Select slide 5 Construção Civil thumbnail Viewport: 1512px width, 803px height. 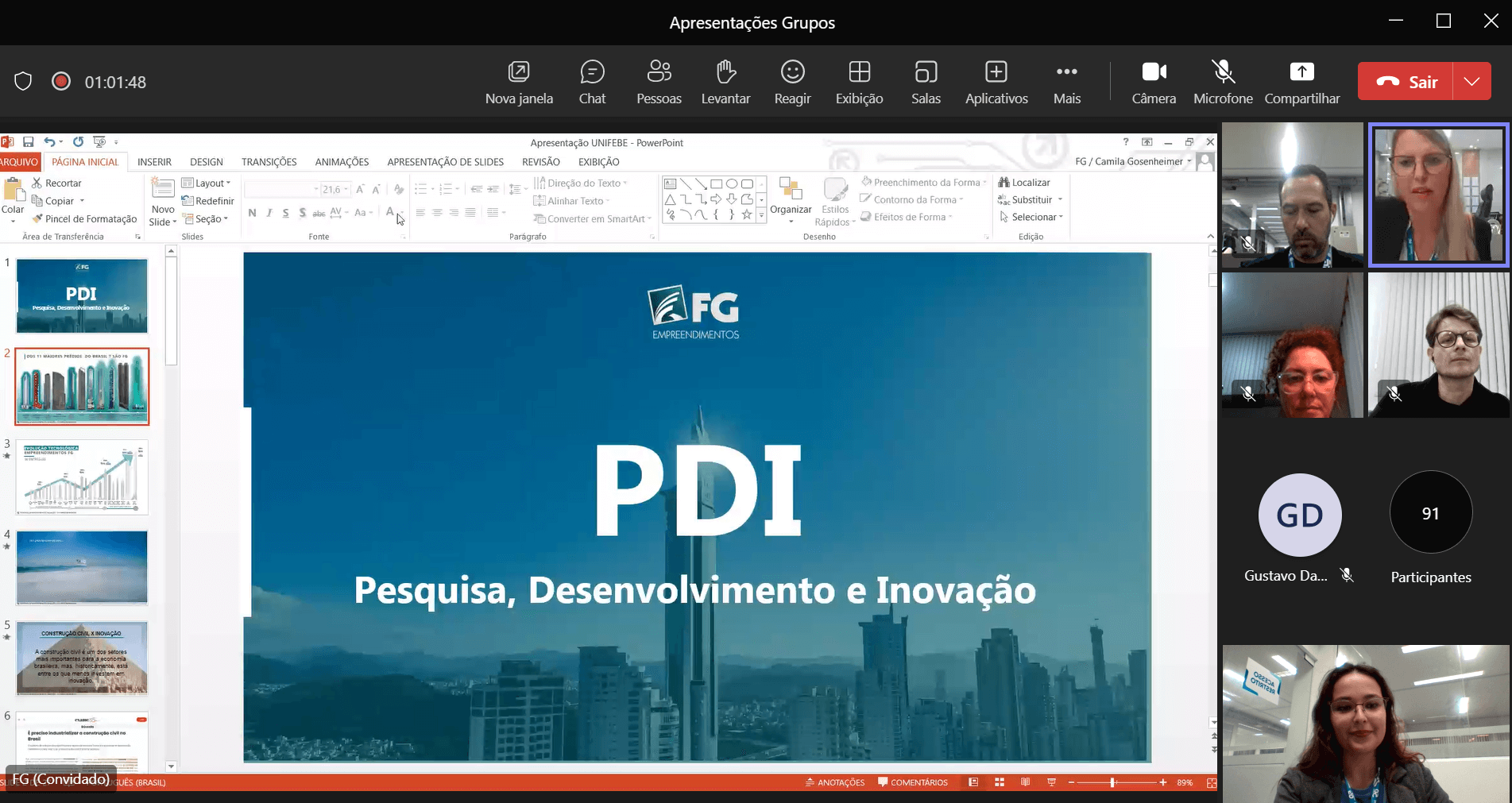coord(82,658)
